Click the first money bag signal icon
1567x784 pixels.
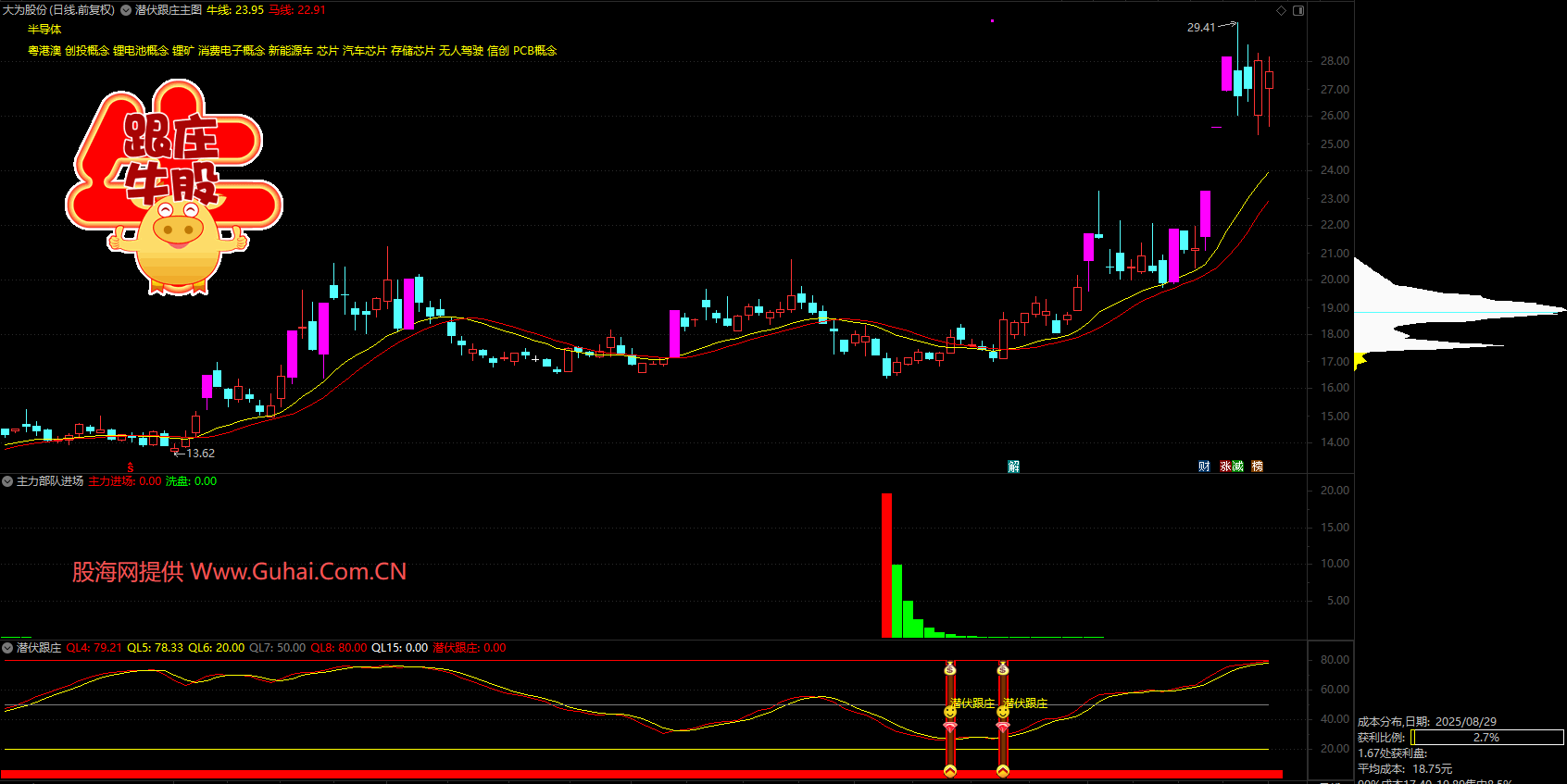(950, 668)
